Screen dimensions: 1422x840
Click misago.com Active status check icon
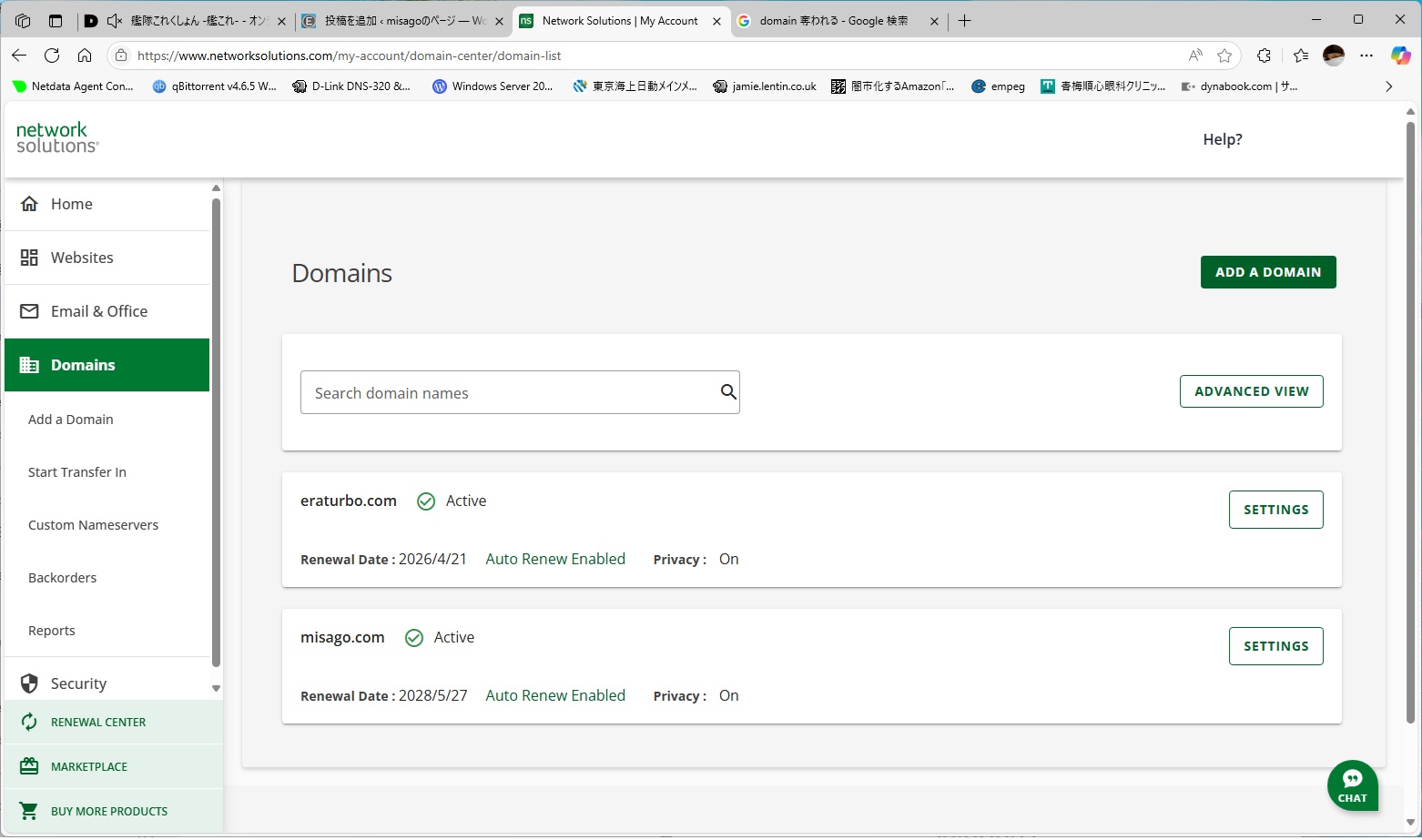(413, 638)
